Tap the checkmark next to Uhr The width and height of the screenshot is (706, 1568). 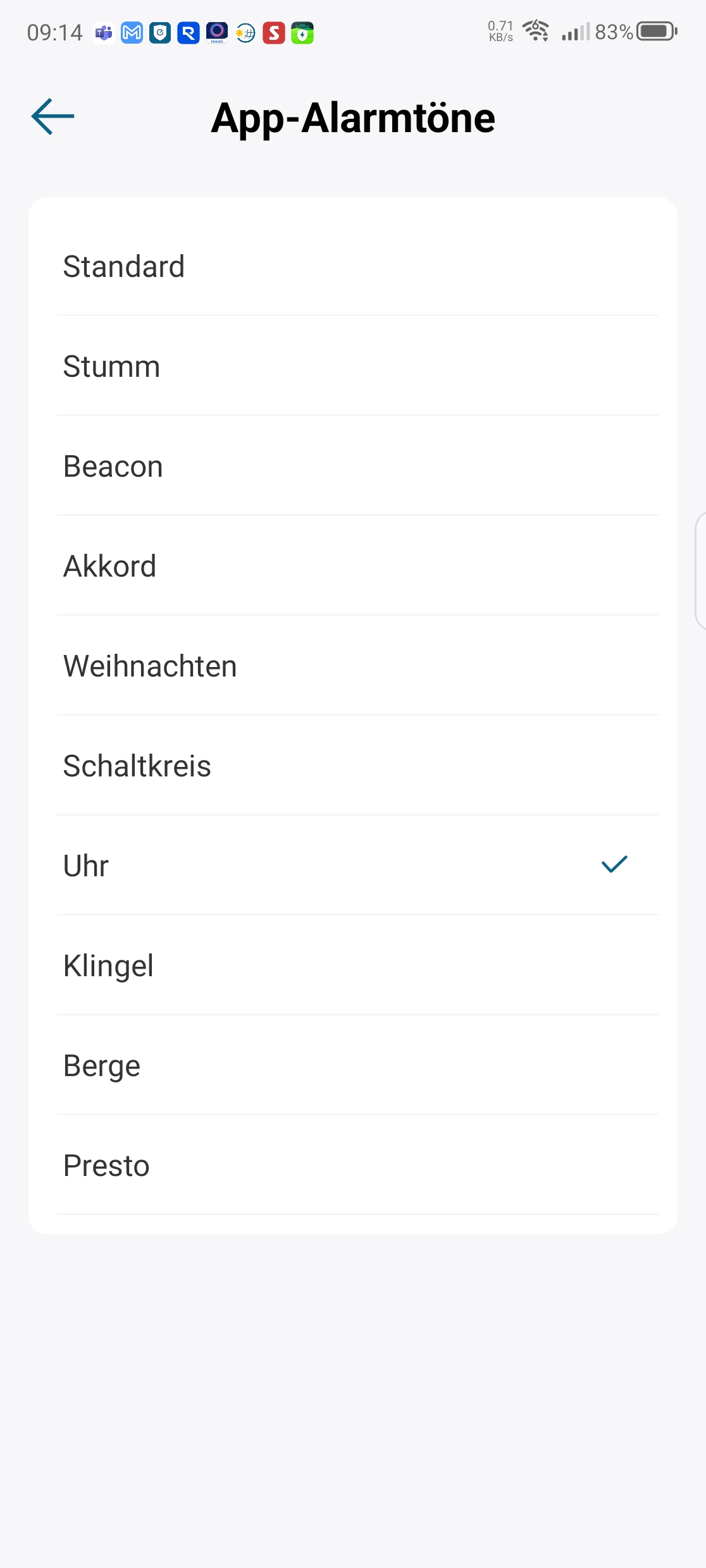[x=614, y=864]
